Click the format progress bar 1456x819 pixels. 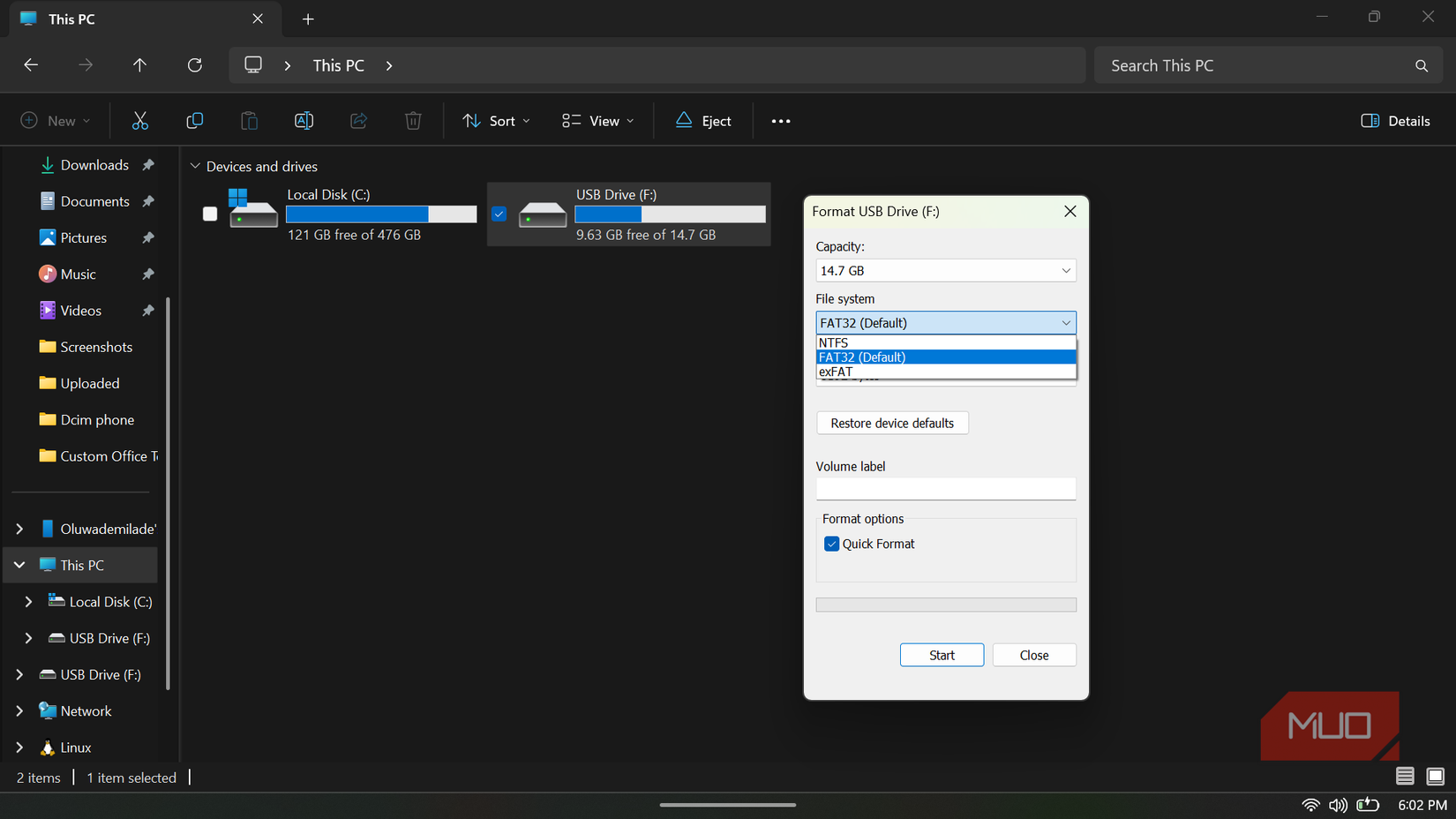[946, 604]
